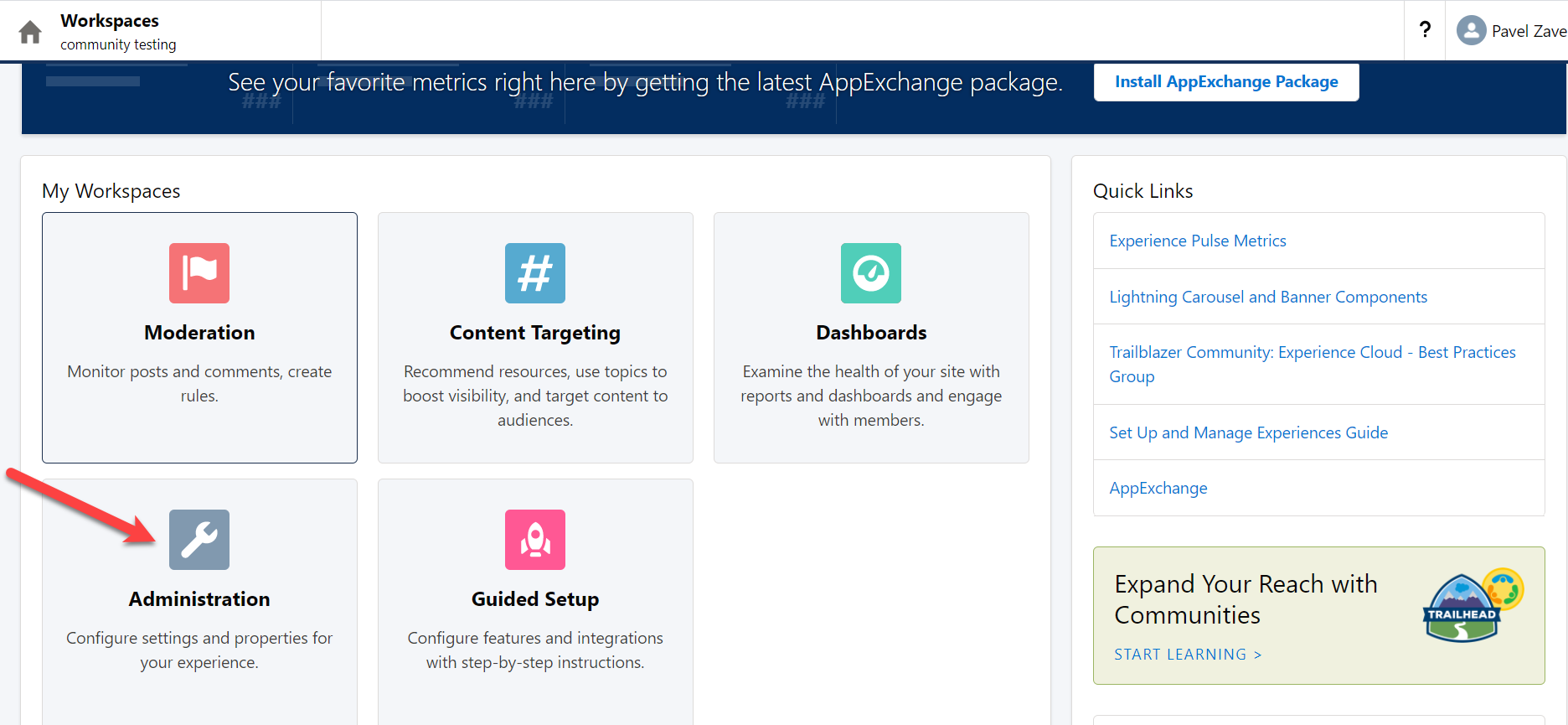Click the Dashboards gauge icon

(x=871, y=273)
